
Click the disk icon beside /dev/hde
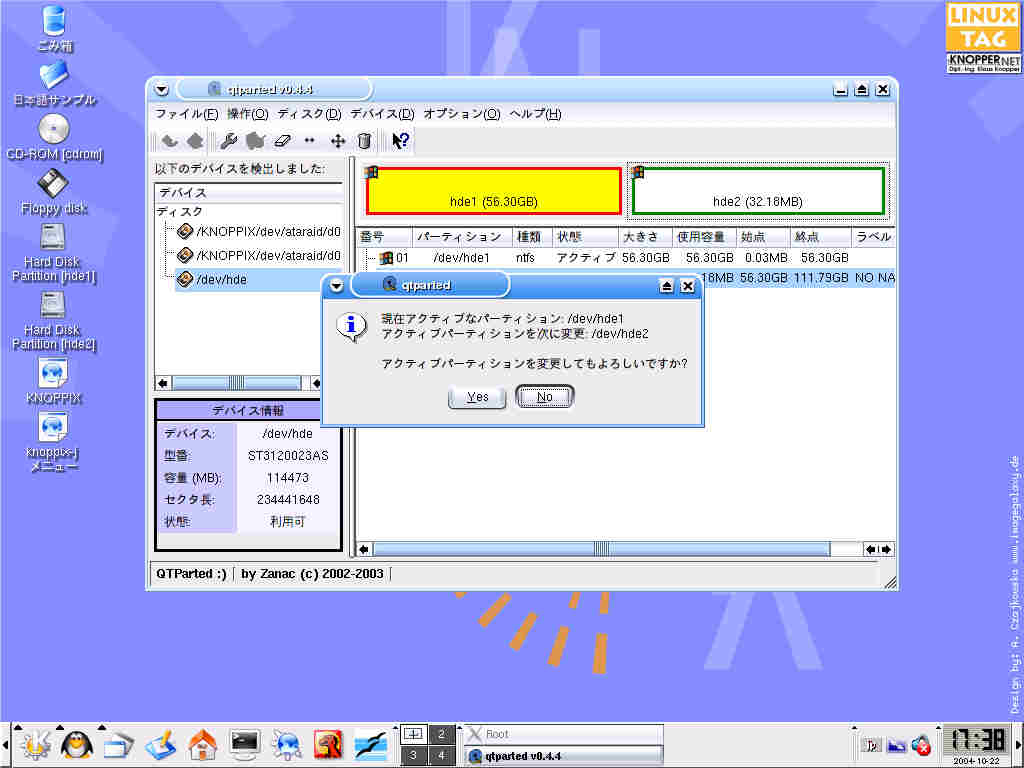pyautogui.click(x=185, y=280)
